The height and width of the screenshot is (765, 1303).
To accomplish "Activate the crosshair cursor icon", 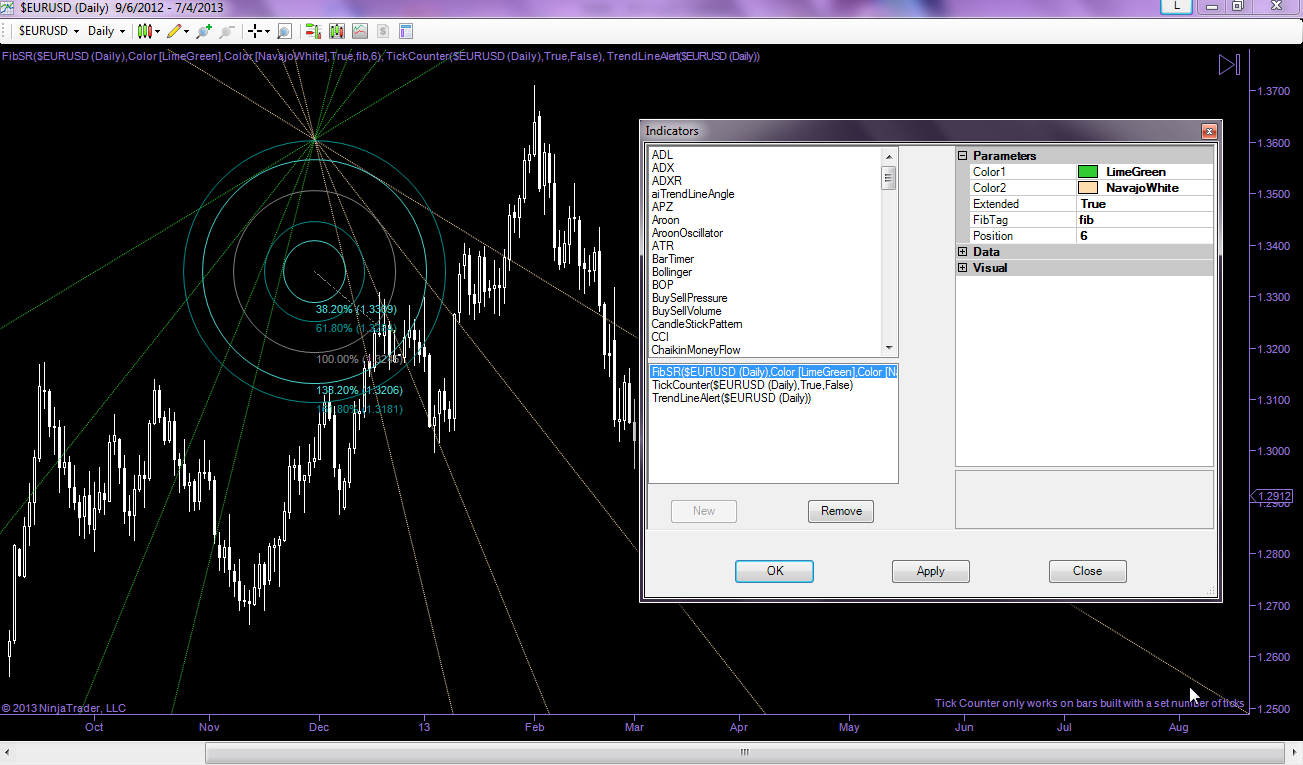I will 255,31.
